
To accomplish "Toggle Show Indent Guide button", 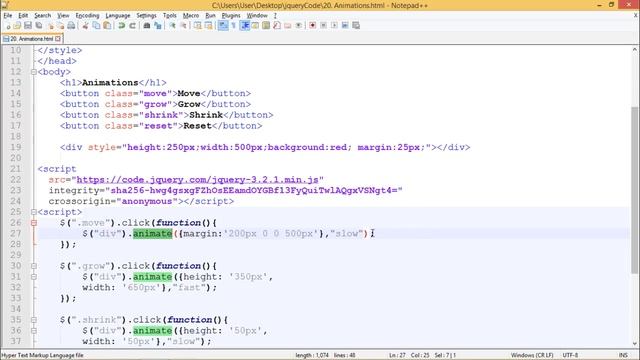I will click(244, 26).
